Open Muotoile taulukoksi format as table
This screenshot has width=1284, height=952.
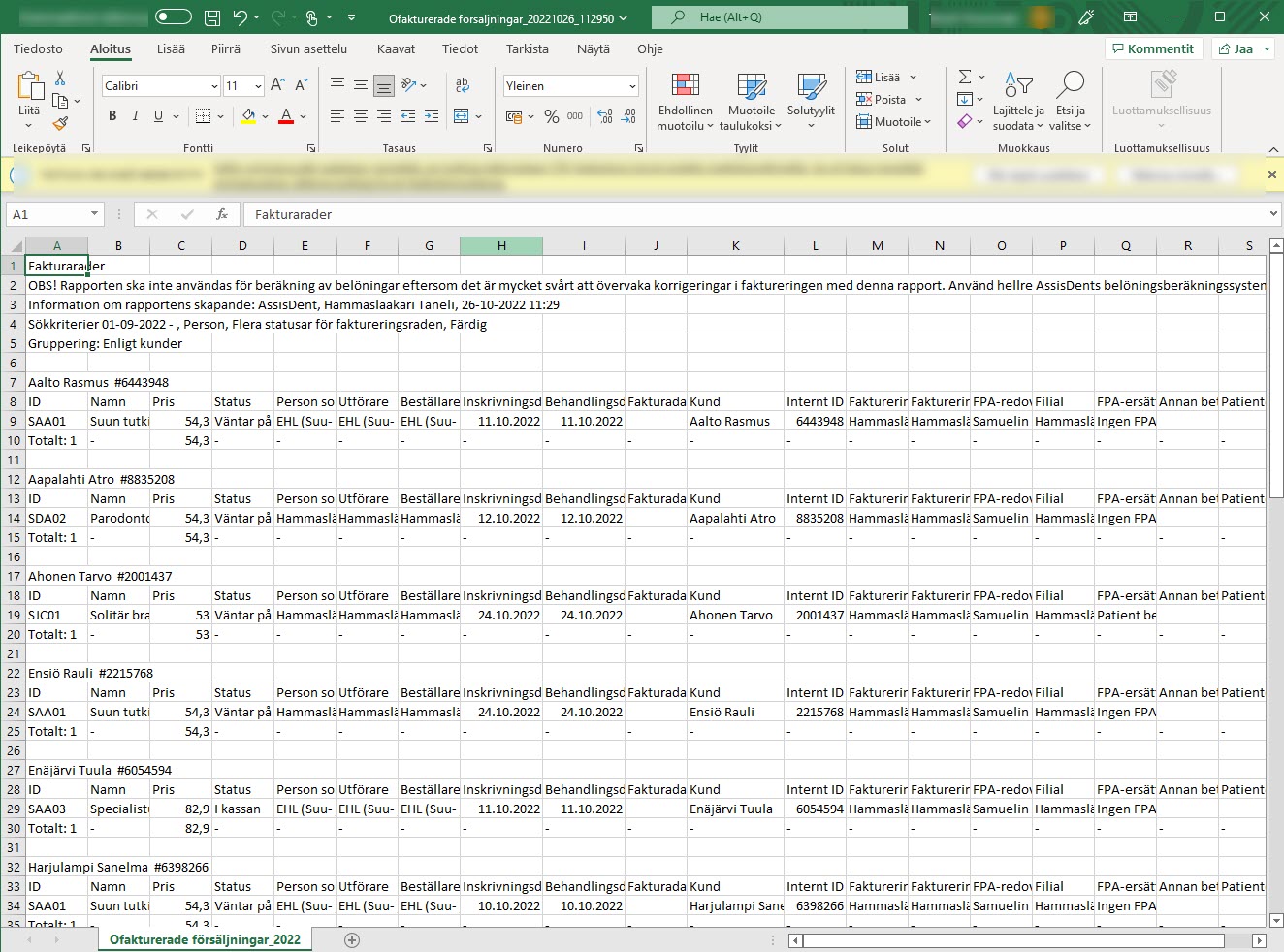tap(751, 102)
